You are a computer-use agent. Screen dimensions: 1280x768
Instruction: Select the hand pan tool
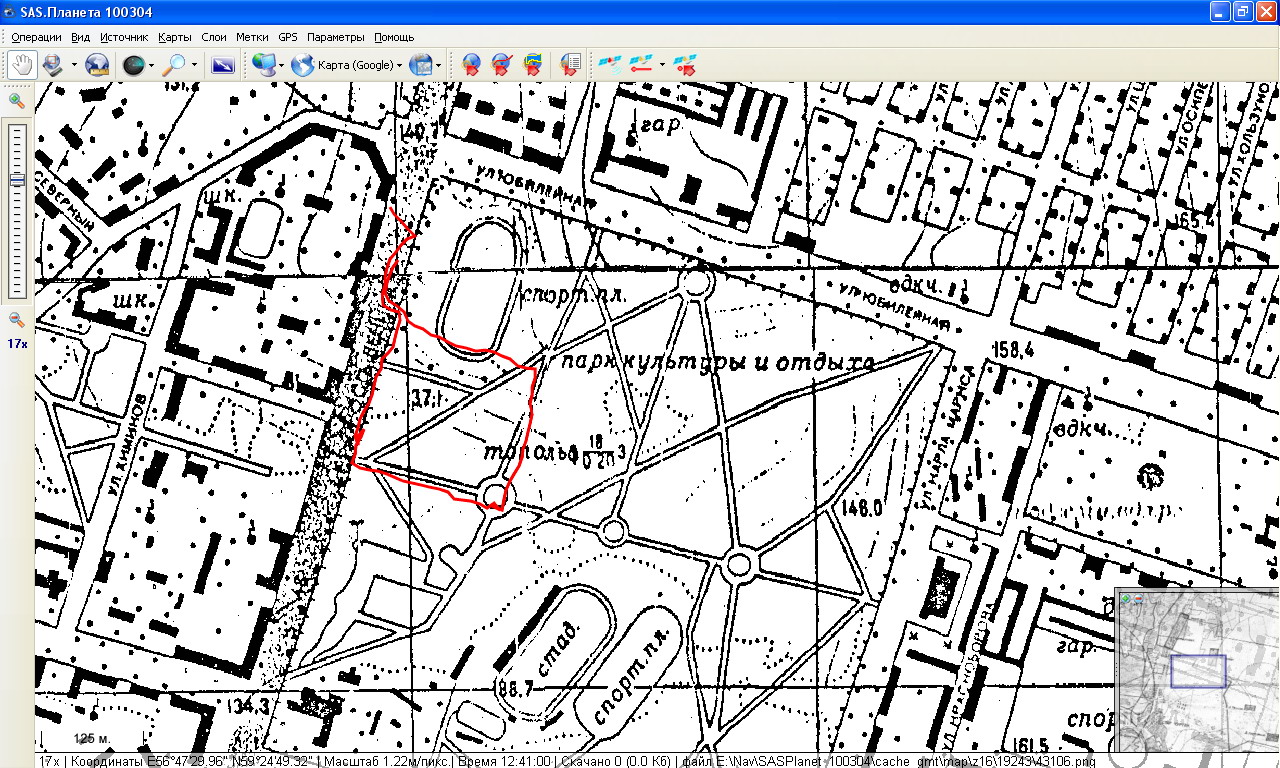tap(21, 65)
